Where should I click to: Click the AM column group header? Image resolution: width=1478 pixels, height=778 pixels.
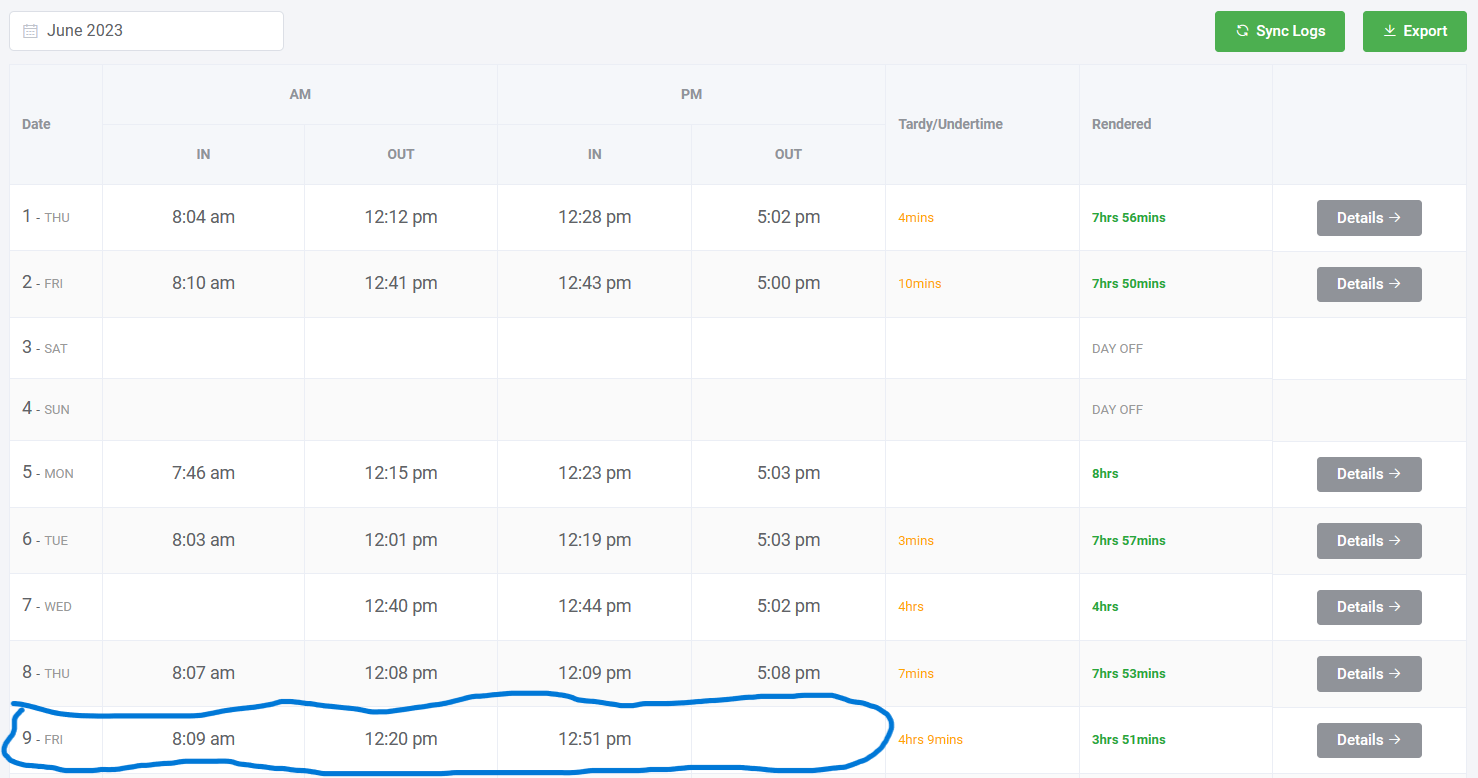(x=300, y=94)
